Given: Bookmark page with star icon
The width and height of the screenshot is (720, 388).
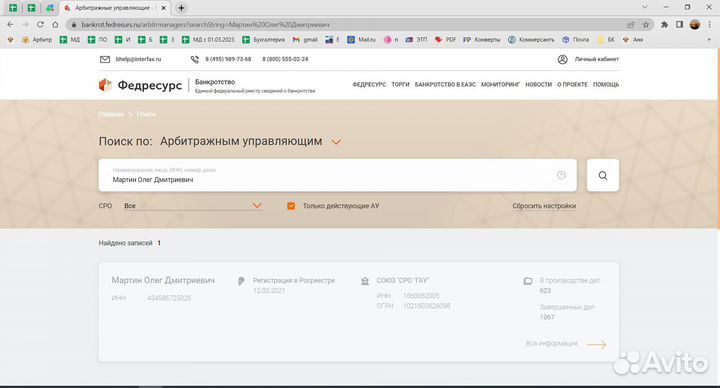Looking at the screenshot, I should point(646,24).
